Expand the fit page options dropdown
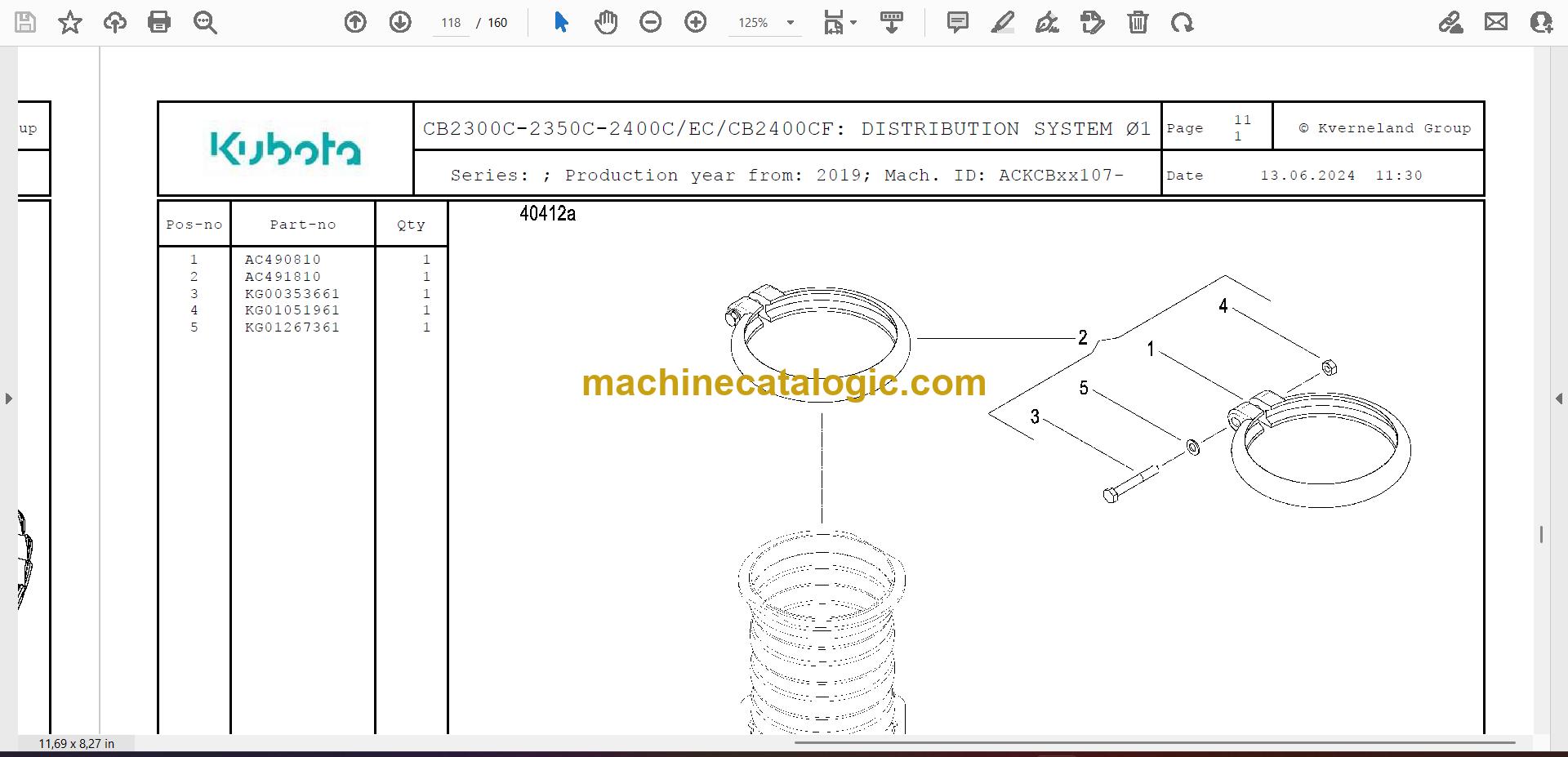Viewport: 1568px width, 757px height. pyautogui.click(x=840, y=22)
